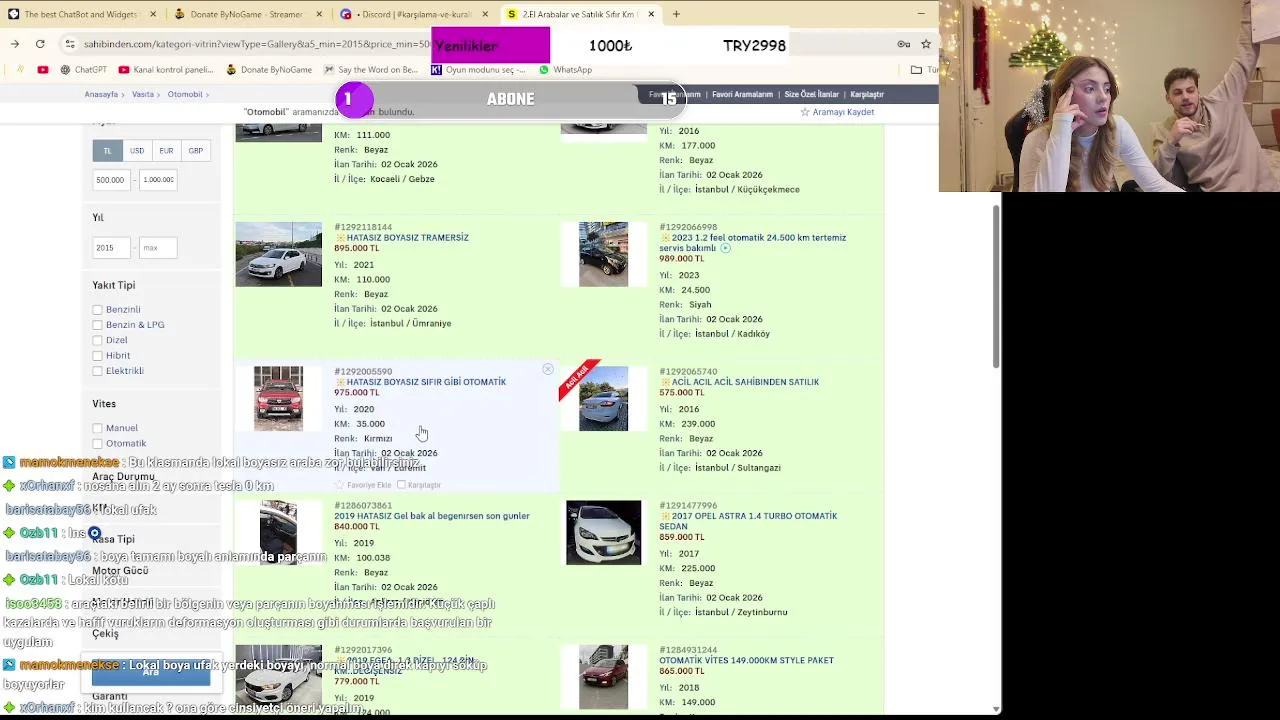The image size is (1280, 720).
Task: Tick the Benzin & LPG checkbox
Action: click(97, 325)
